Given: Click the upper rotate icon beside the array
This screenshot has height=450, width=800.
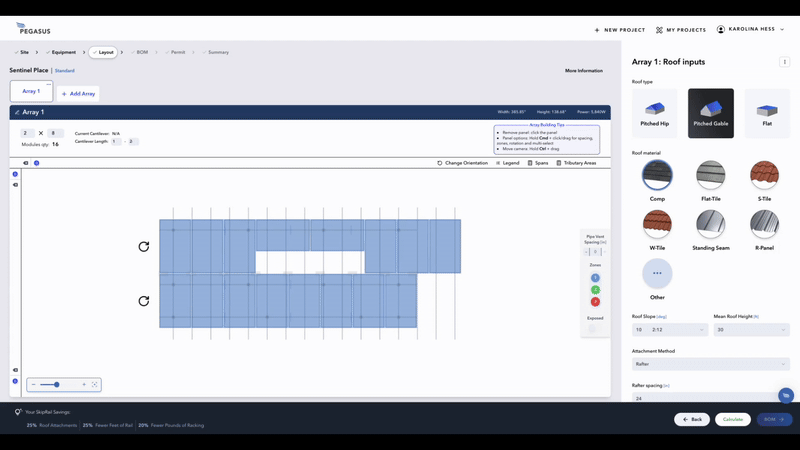Looking at the screenshot, I should [x=144, y=247].
